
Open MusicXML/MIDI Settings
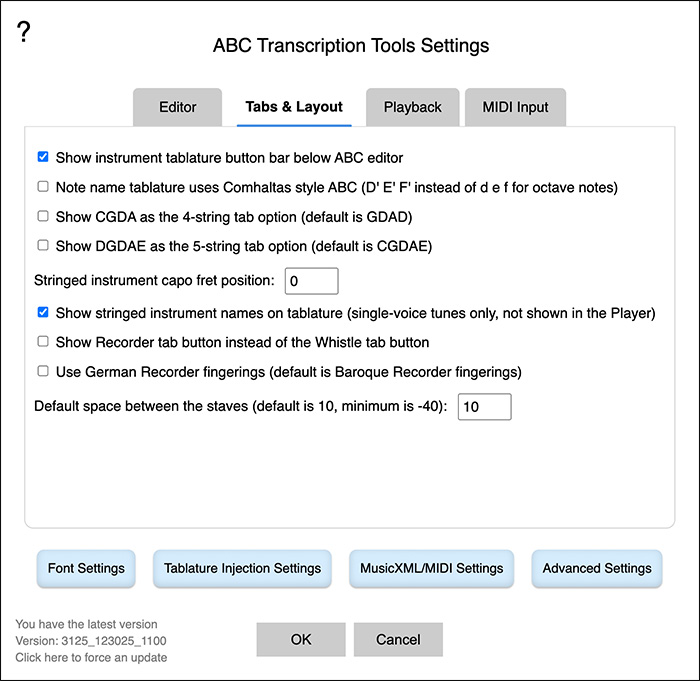pos(432,568)
